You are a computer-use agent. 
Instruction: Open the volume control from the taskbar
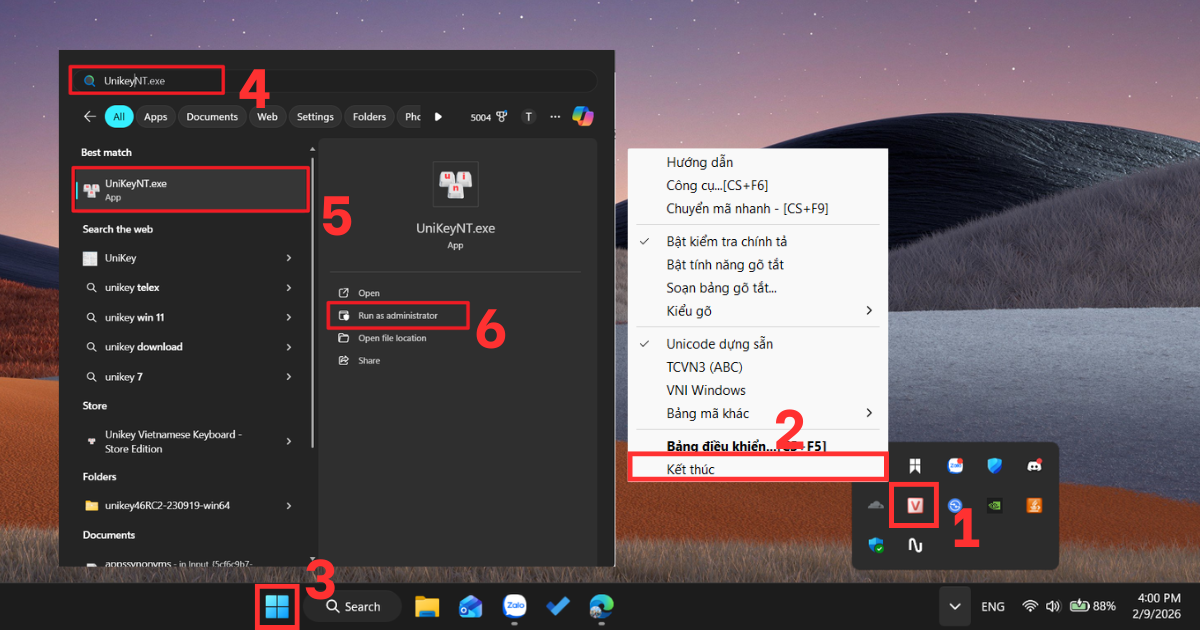click(1053, 606)
